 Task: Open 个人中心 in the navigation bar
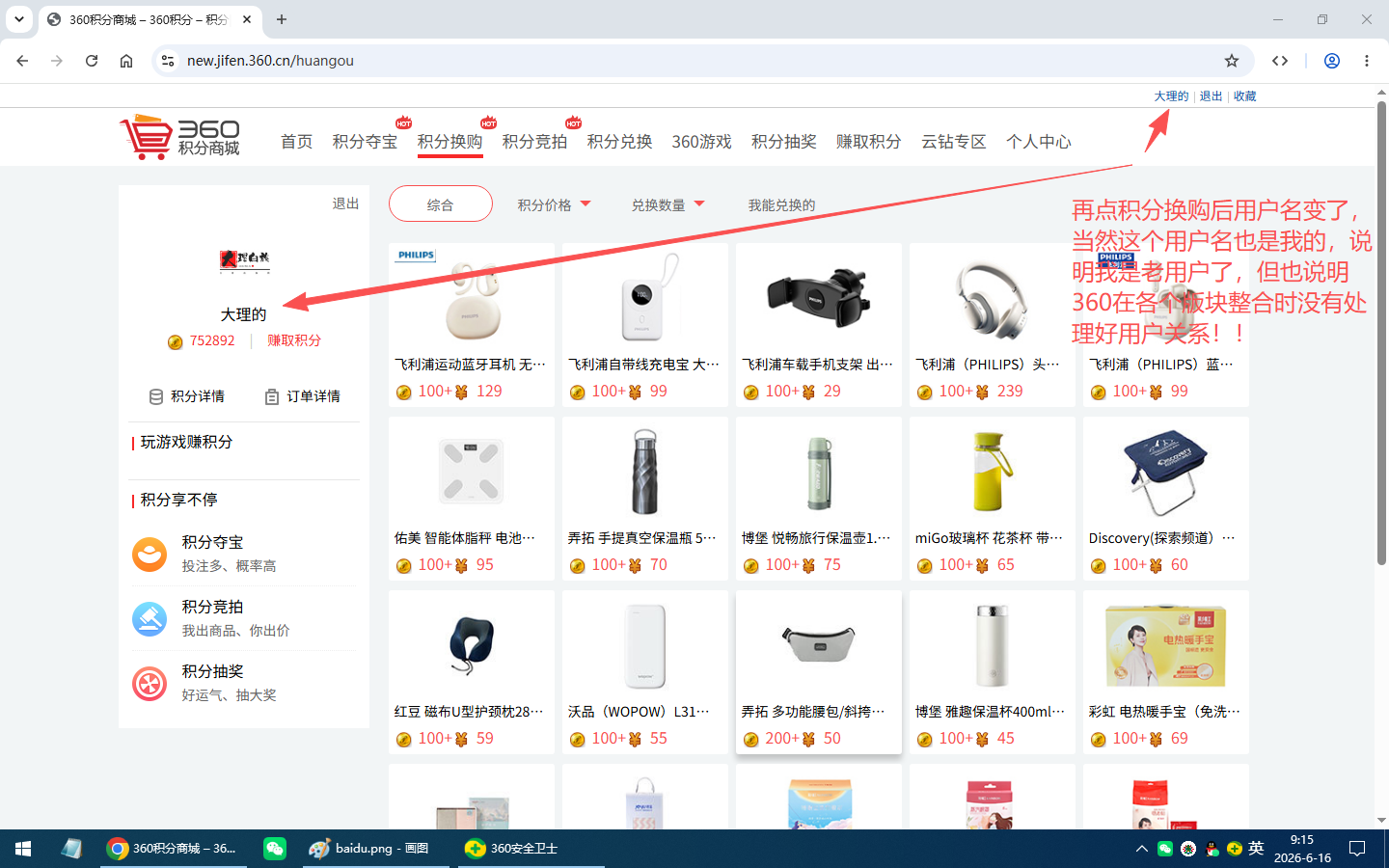(x=1039, y=142)
